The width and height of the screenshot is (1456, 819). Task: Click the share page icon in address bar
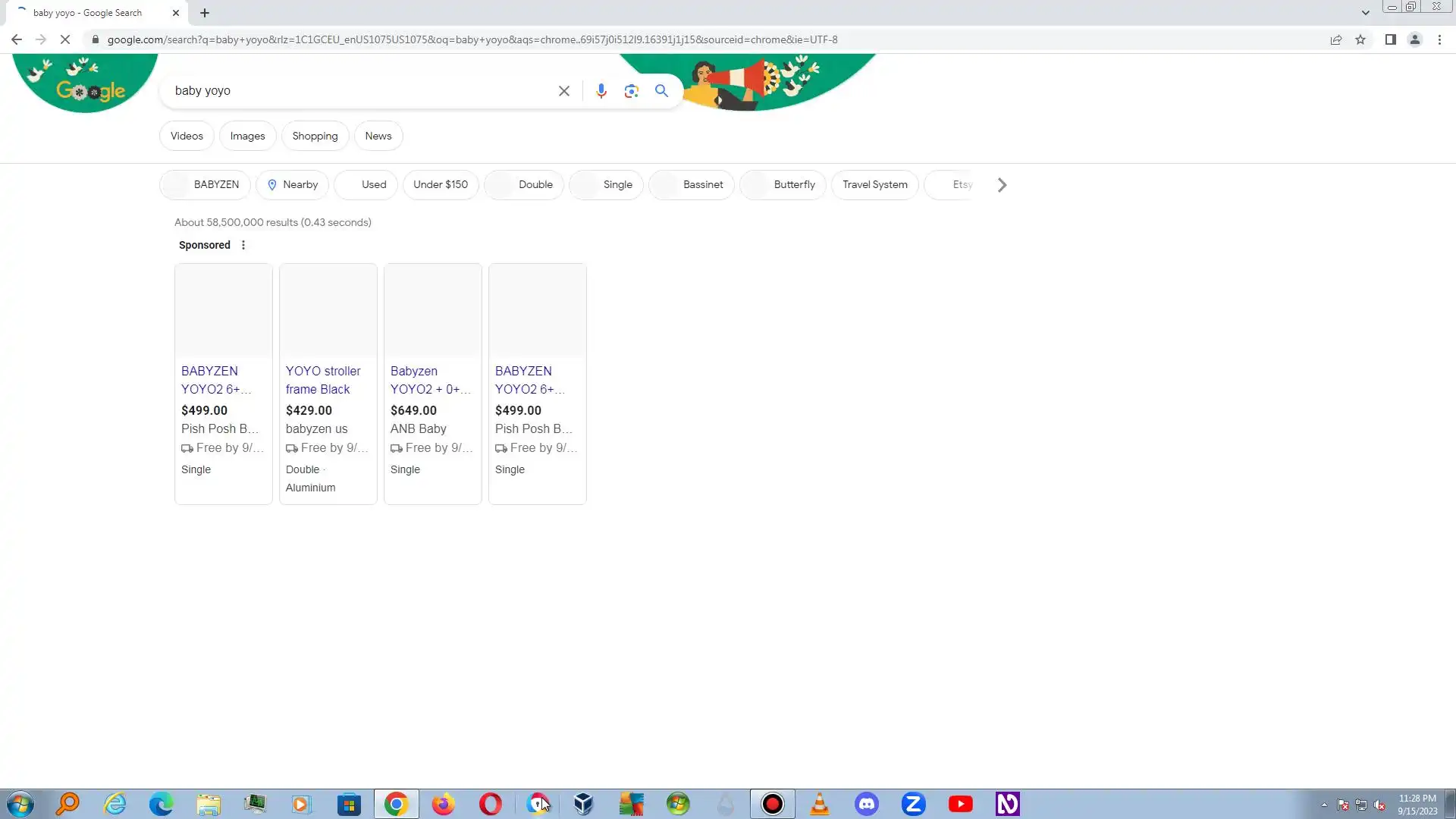pos(1335,39)
